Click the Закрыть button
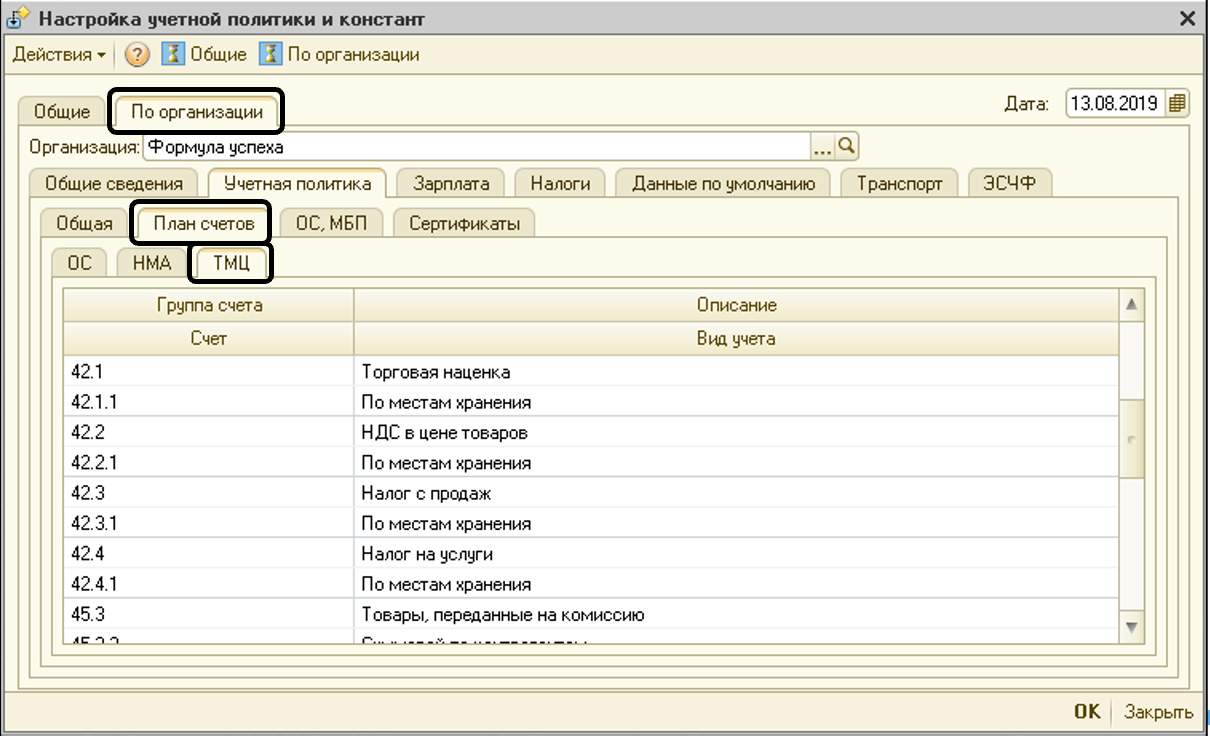This screenshot has width=1210, height=736. (x=1158, y=712)
